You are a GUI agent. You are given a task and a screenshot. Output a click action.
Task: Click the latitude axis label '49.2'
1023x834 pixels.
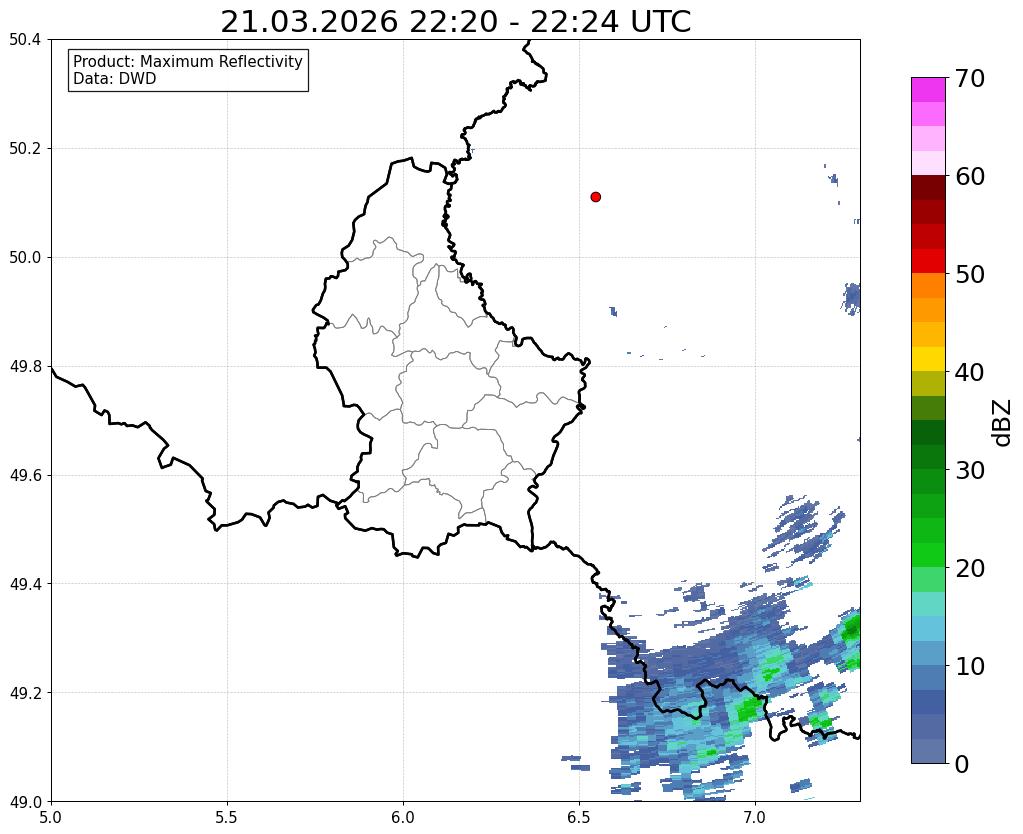(x=25, y=693)
